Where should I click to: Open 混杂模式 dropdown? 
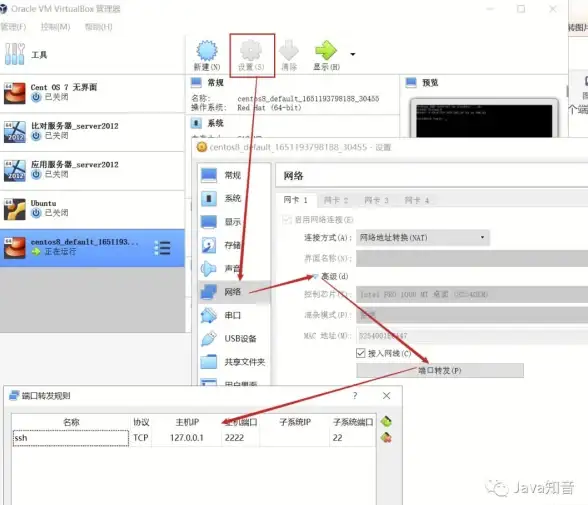pos(472,315)
